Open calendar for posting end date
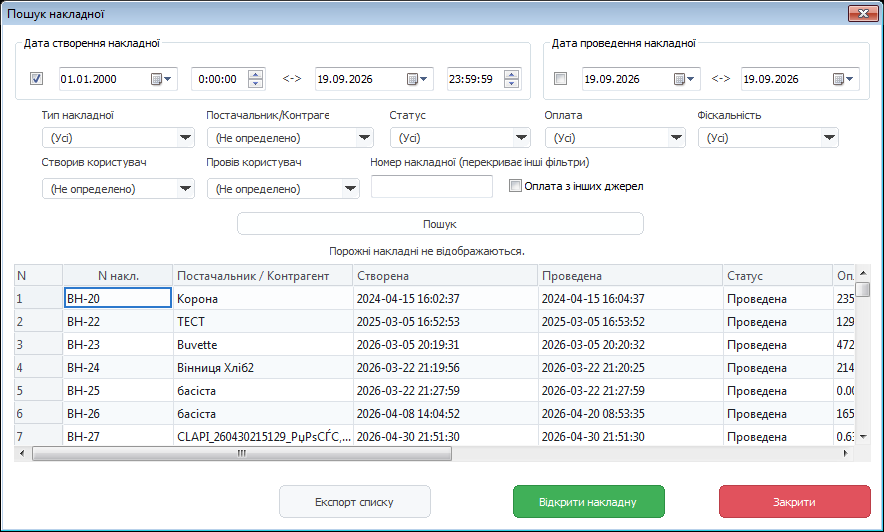Image resolution: width=884 pixels, height=532 pixels. [x=843, y=79]
